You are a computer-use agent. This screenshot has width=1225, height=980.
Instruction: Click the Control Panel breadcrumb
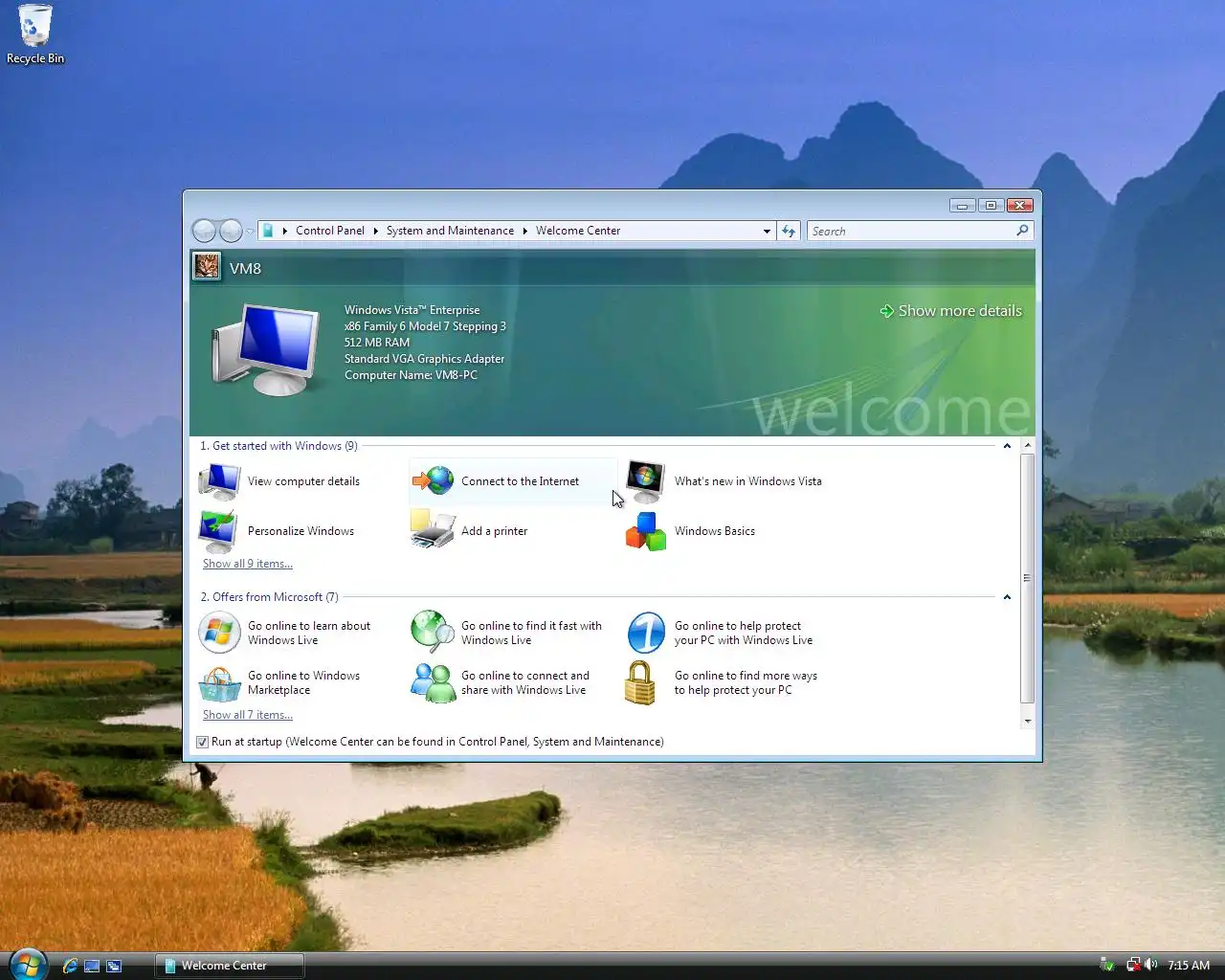point(330,231)
